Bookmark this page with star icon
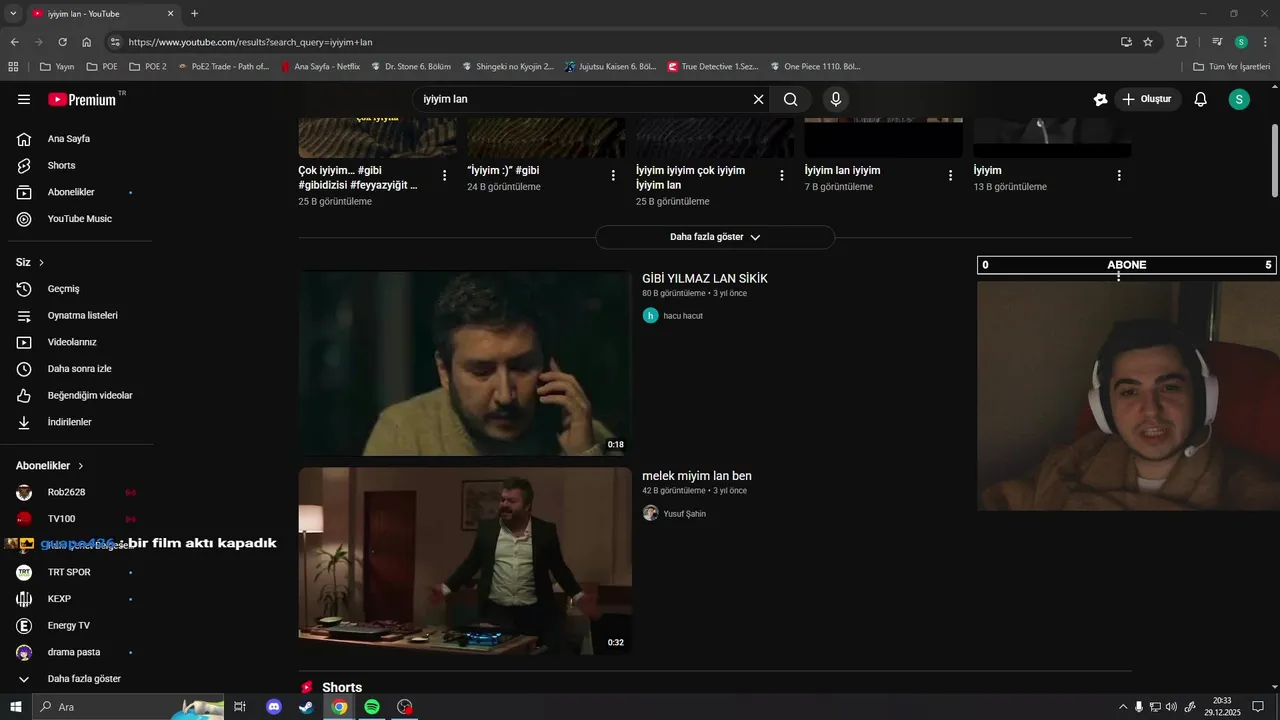 click(x=1148, y=42)
